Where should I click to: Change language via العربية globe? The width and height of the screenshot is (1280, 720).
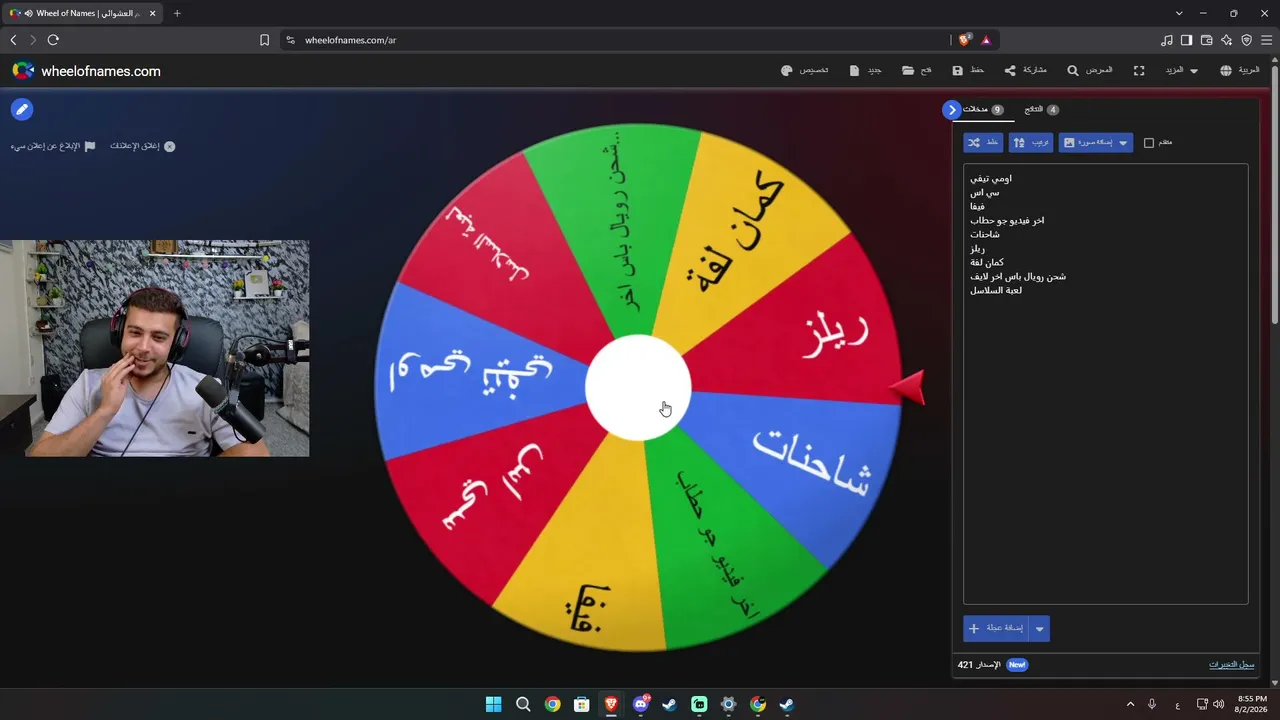click(x=1240, y=71)
